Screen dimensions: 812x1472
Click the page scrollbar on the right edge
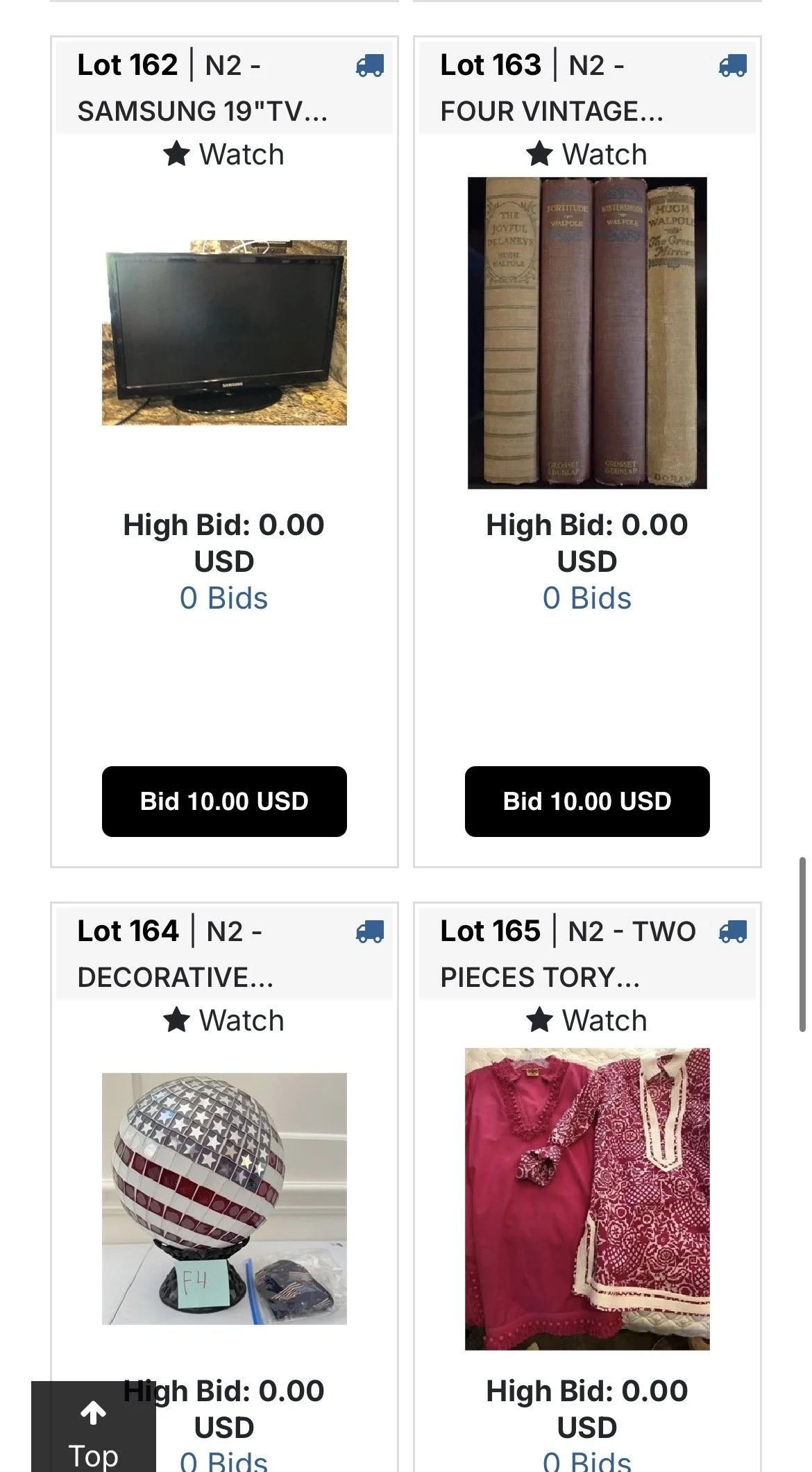pos(803,945)
